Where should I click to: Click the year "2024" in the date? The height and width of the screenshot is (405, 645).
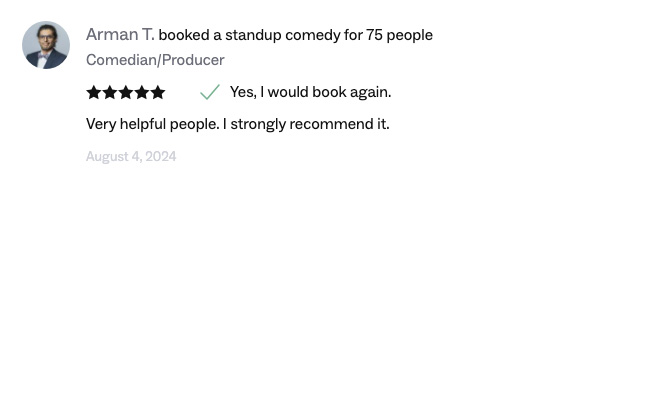[160, 156]
